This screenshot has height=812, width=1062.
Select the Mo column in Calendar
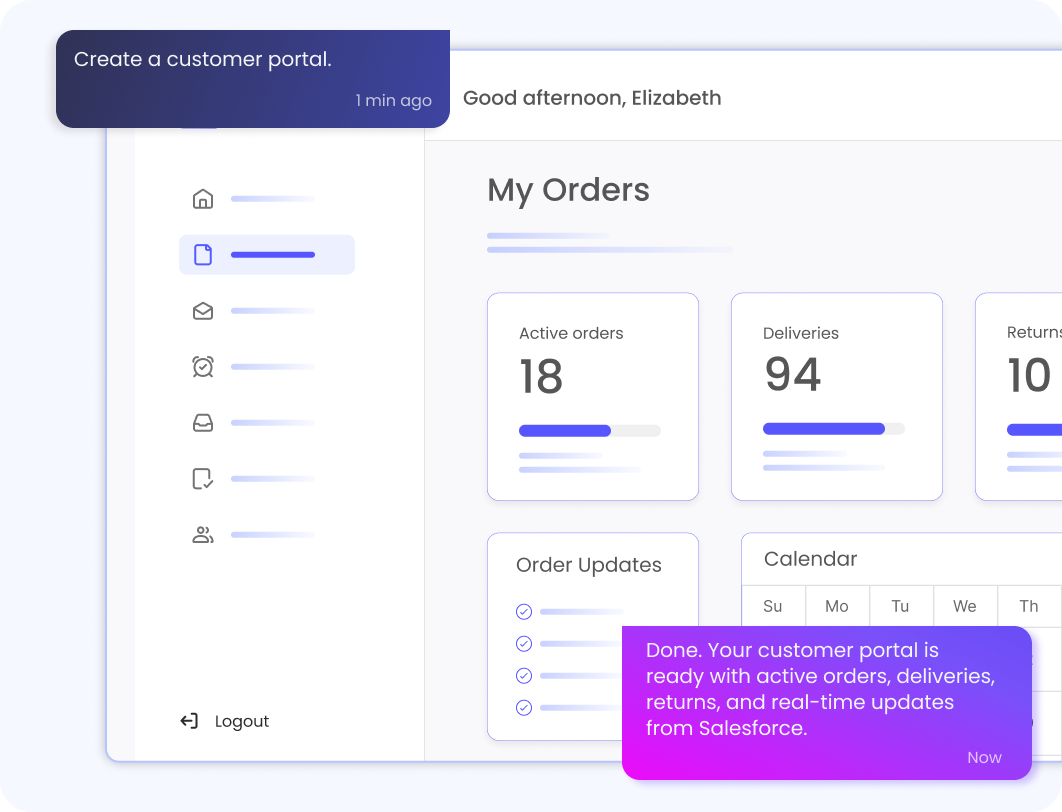point(837,606)
